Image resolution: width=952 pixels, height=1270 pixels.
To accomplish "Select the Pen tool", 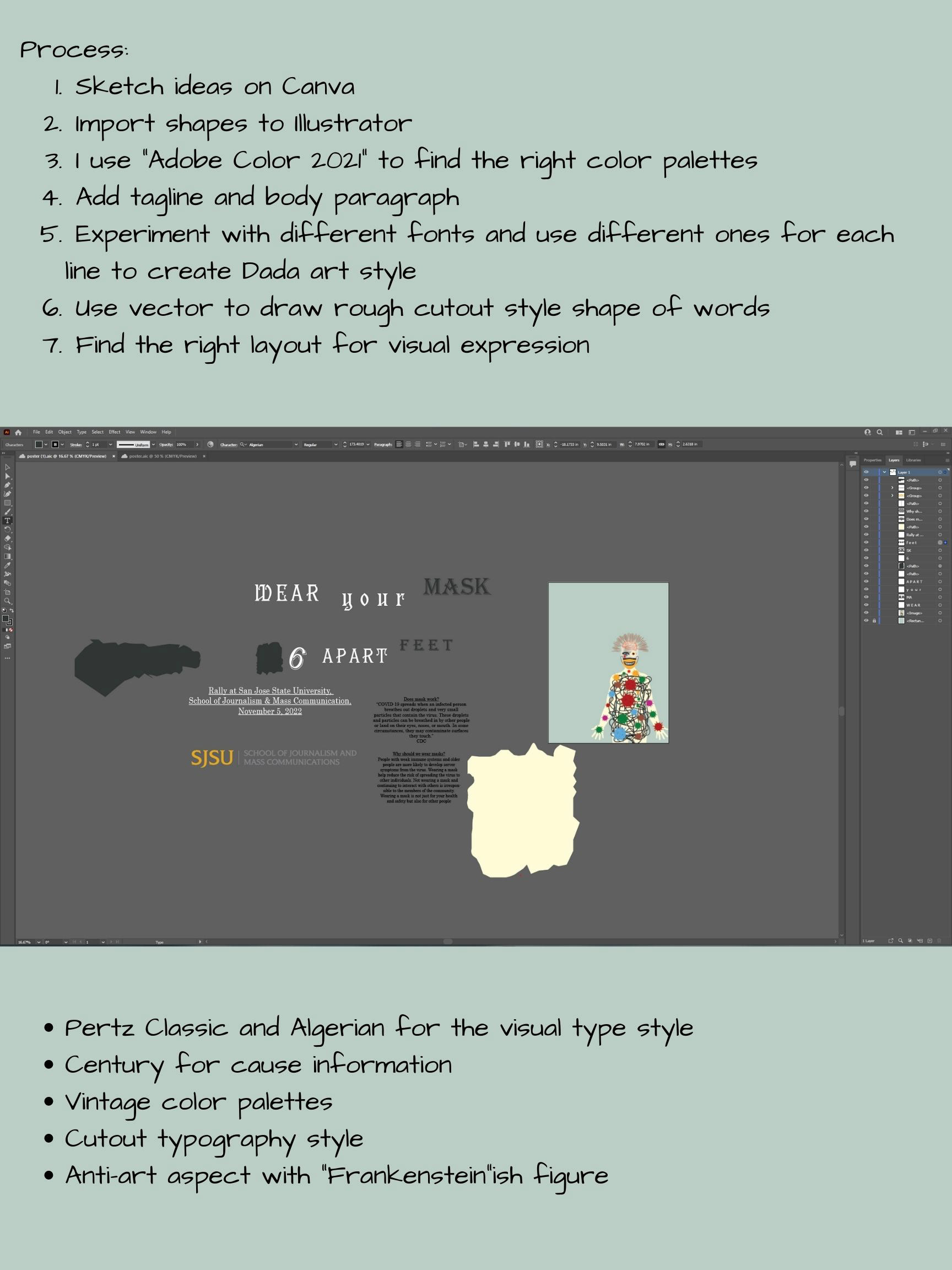I will coord(8,485).
